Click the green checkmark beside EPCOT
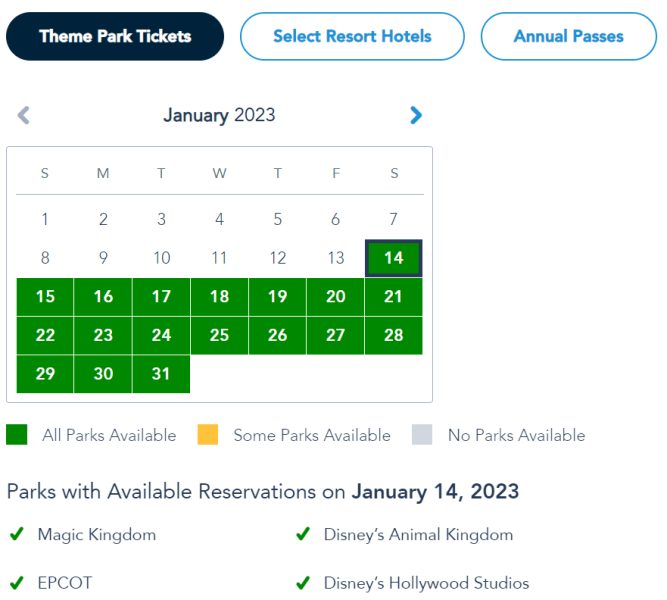 [17, 583]
